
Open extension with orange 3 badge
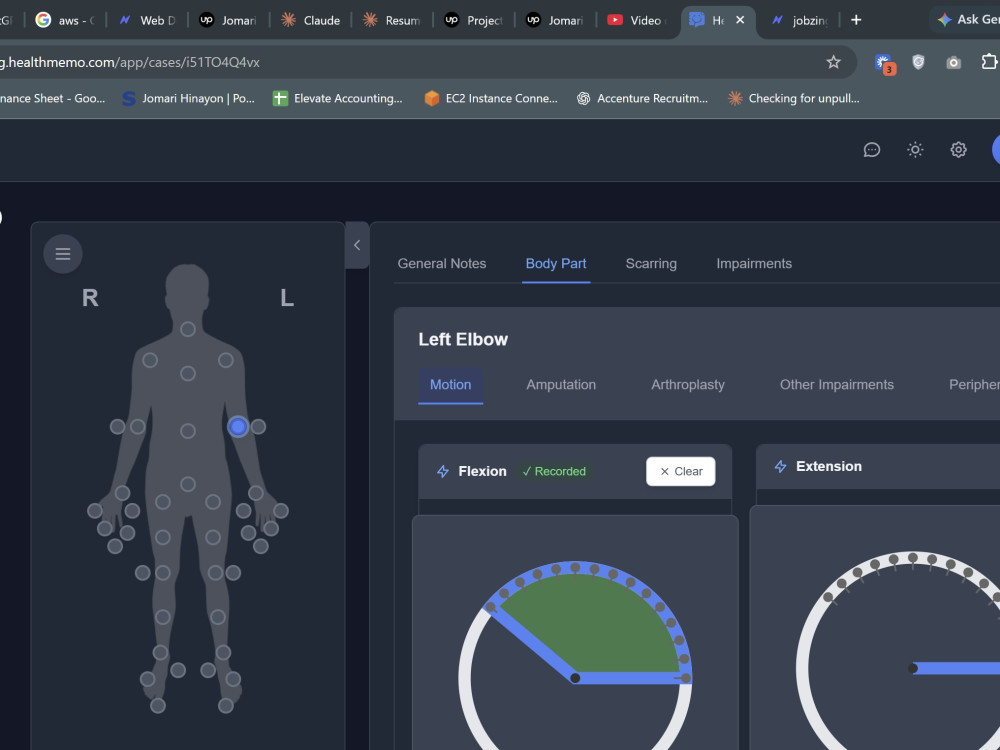pos(885,63)
